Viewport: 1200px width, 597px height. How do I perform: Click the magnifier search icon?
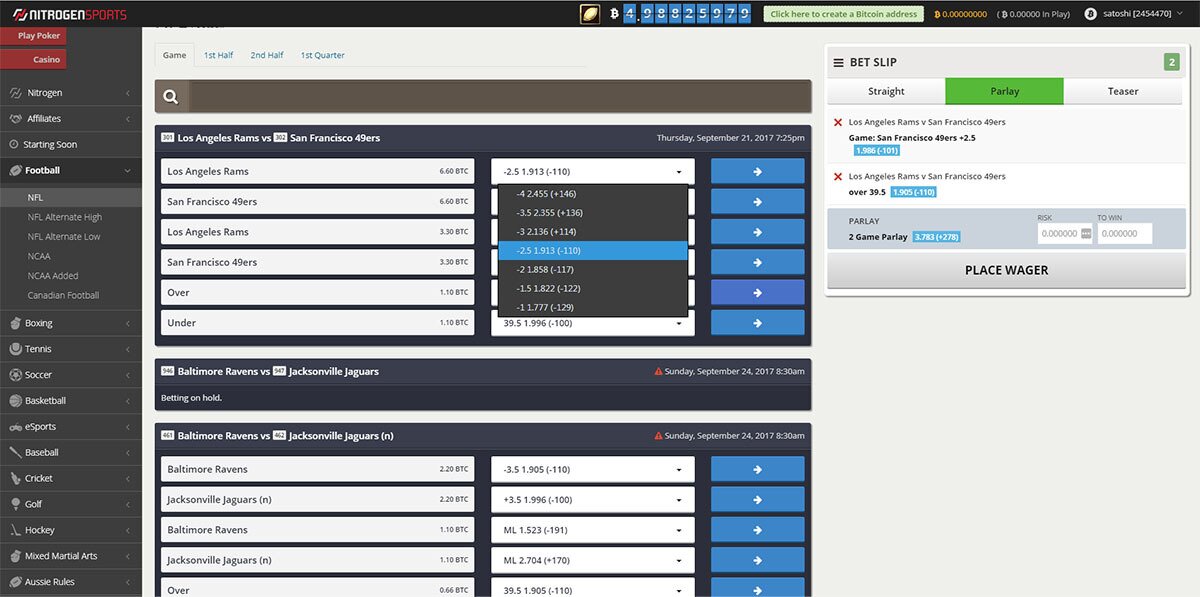[x=171, y=97]
